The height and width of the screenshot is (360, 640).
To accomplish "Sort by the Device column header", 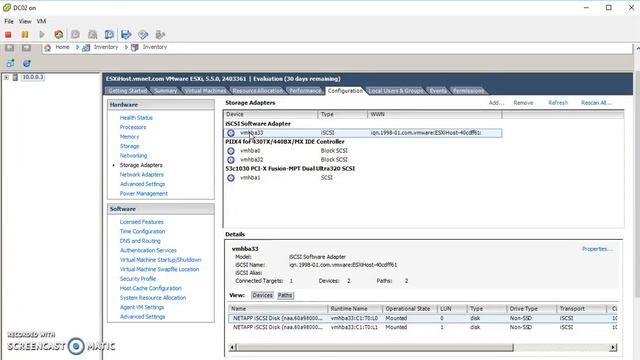I will [271, 115].
